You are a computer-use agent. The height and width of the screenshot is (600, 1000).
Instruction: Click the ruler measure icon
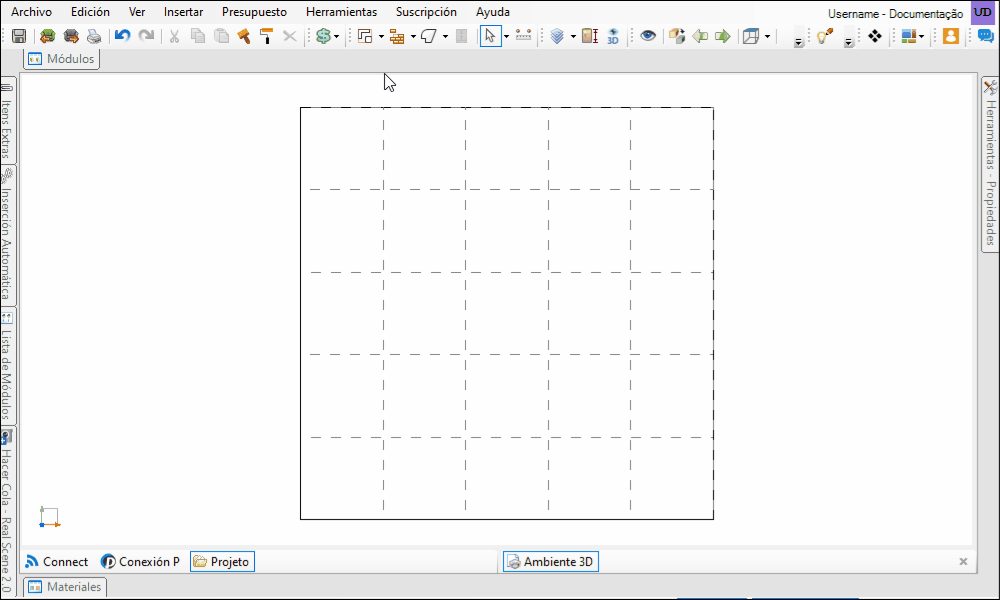(523, 36)
